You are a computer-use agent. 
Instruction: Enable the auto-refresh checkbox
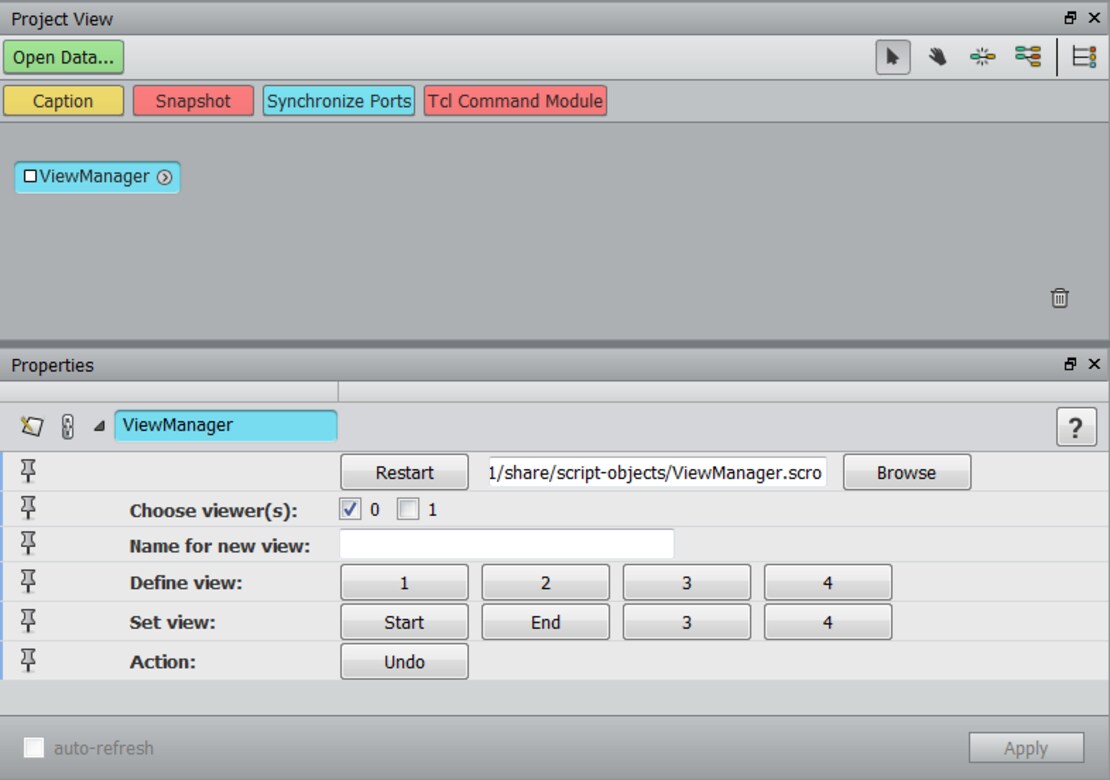tap(33, 747)
